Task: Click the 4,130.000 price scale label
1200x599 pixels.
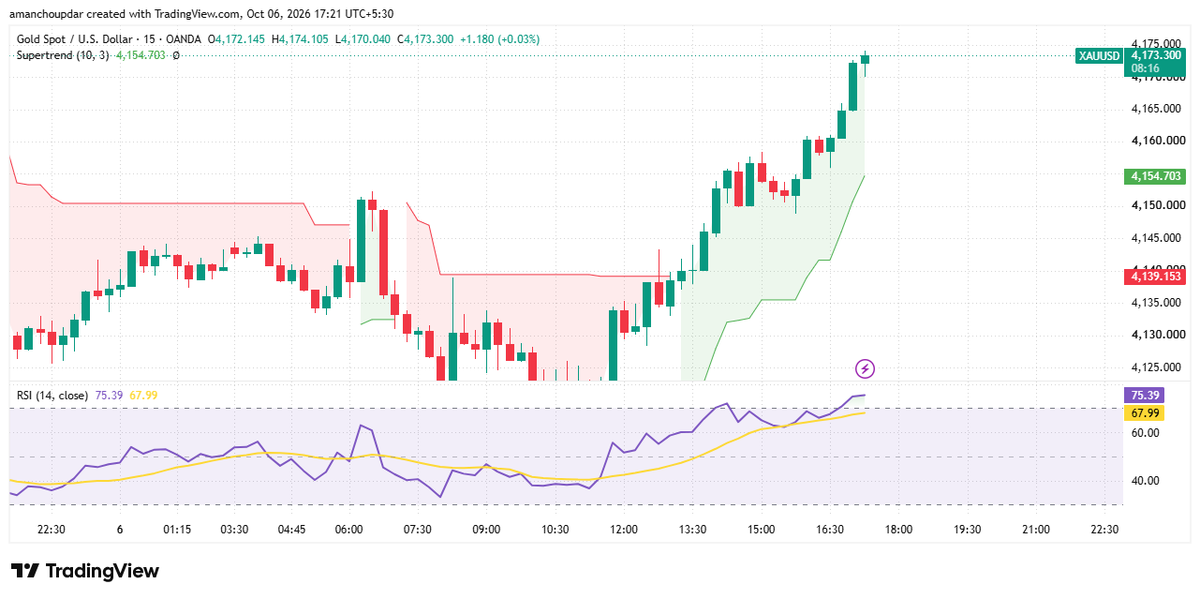Action: pos(1157,334)
